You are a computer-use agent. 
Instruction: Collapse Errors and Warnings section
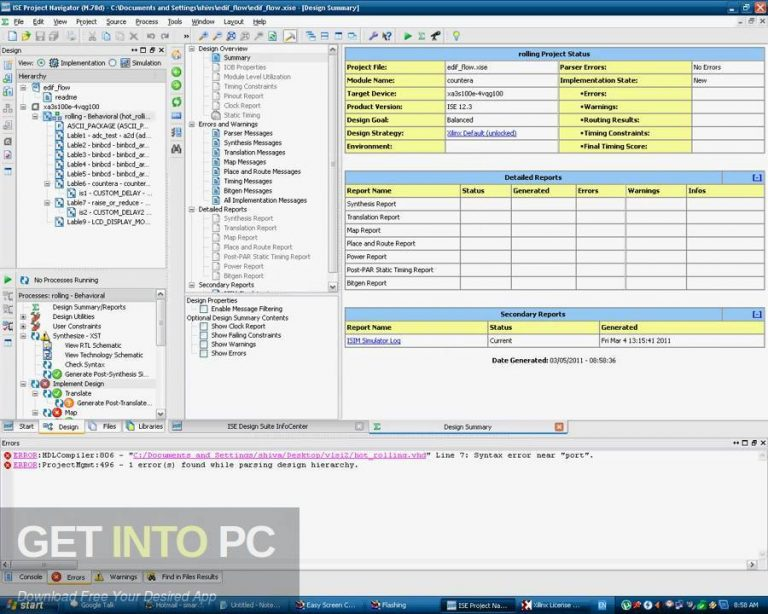tap(192, 124)
